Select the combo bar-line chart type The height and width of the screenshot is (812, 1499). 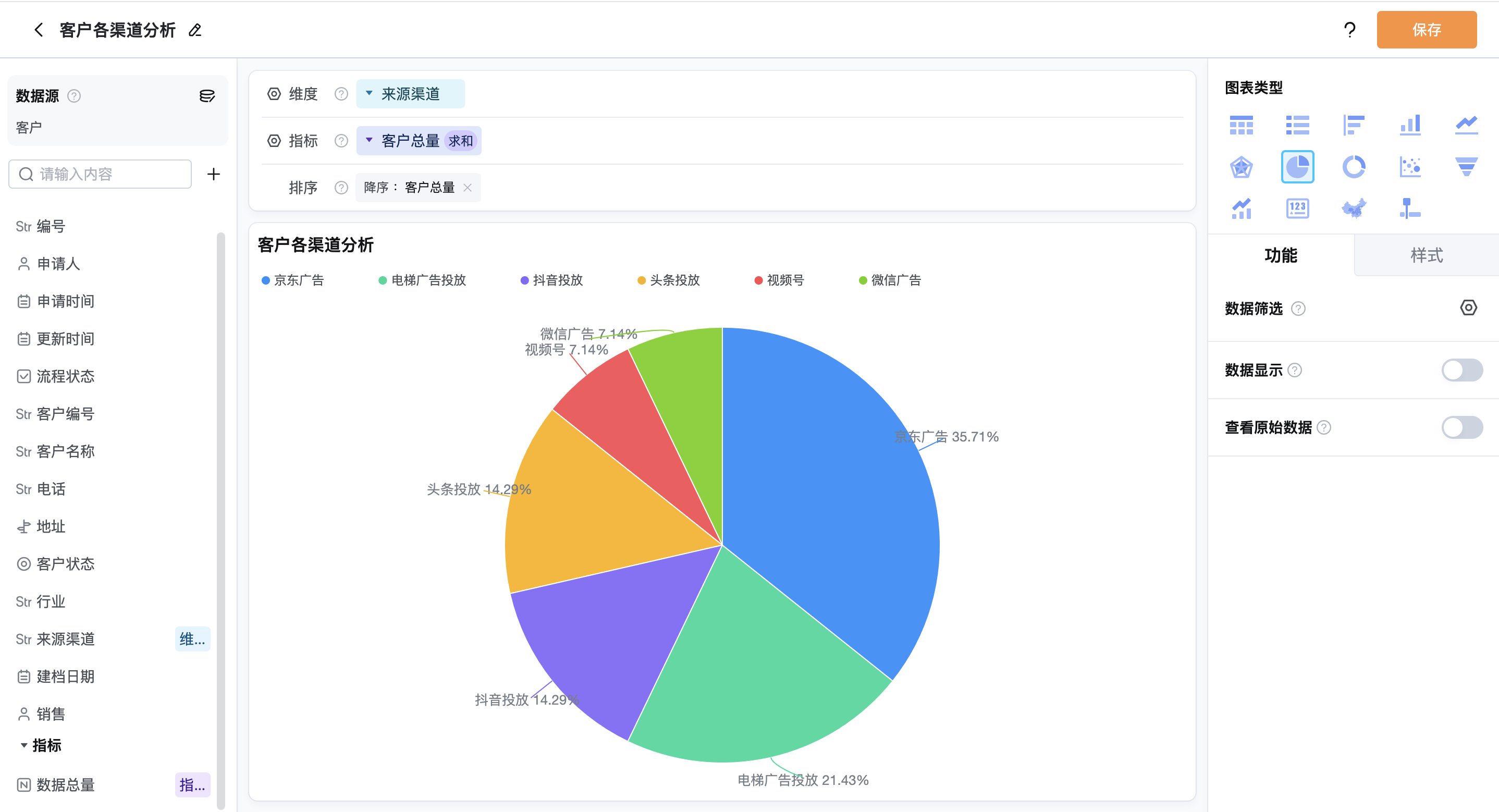pos(1241,208)
